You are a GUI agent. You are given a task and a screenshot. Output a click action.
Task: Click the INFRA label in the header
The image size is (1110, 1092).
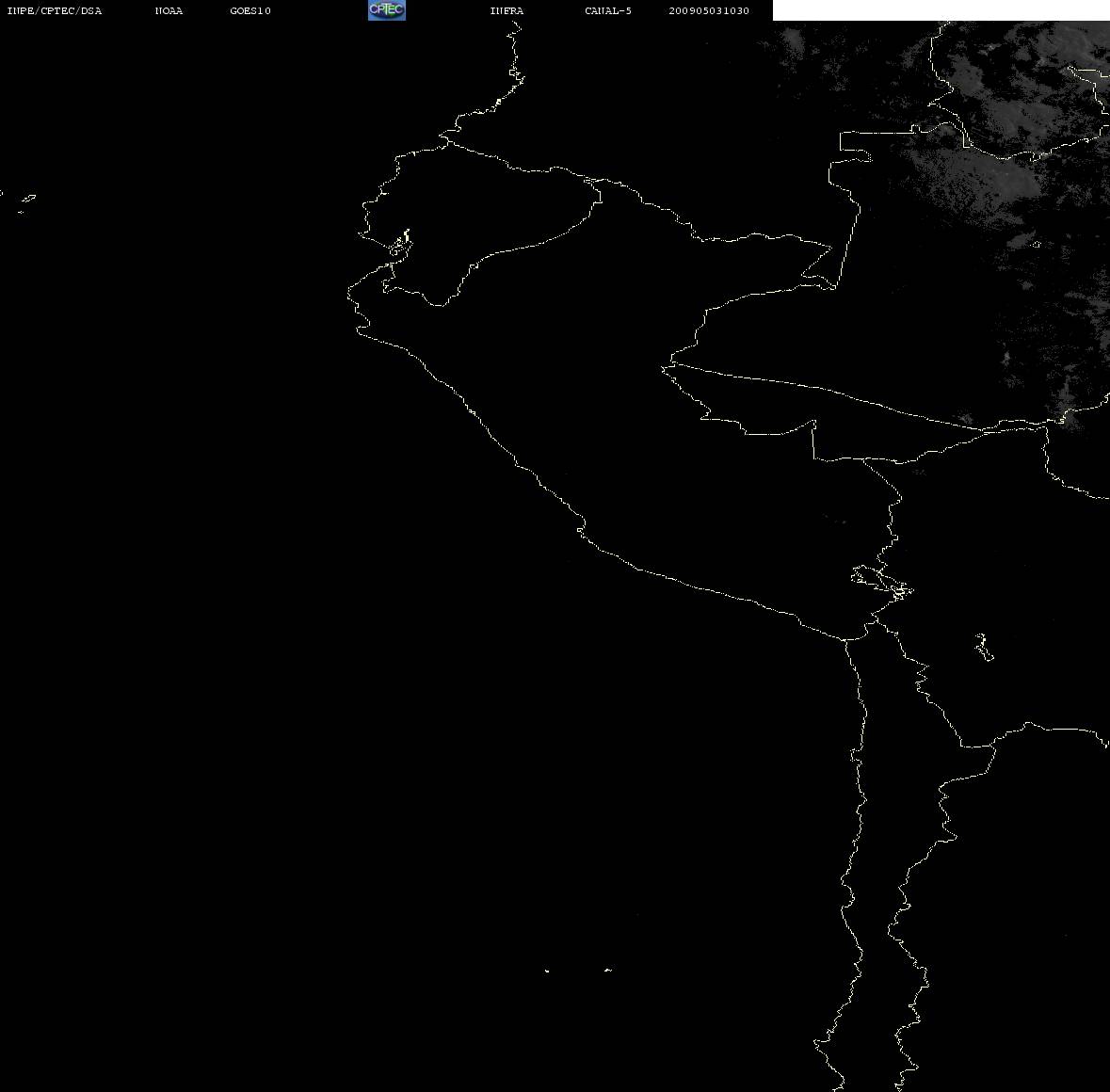click(507, 10)
